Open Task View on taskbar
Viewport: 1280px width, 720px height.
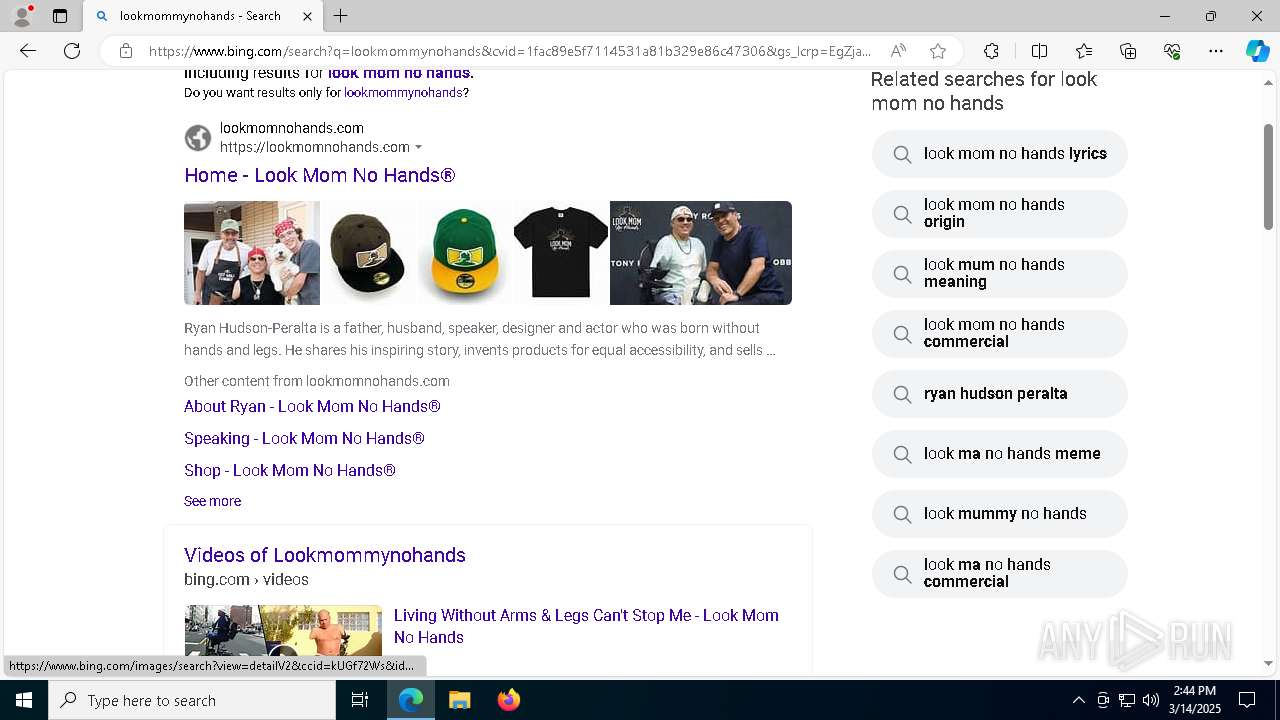pyautogui.click(x=360, y=700)
